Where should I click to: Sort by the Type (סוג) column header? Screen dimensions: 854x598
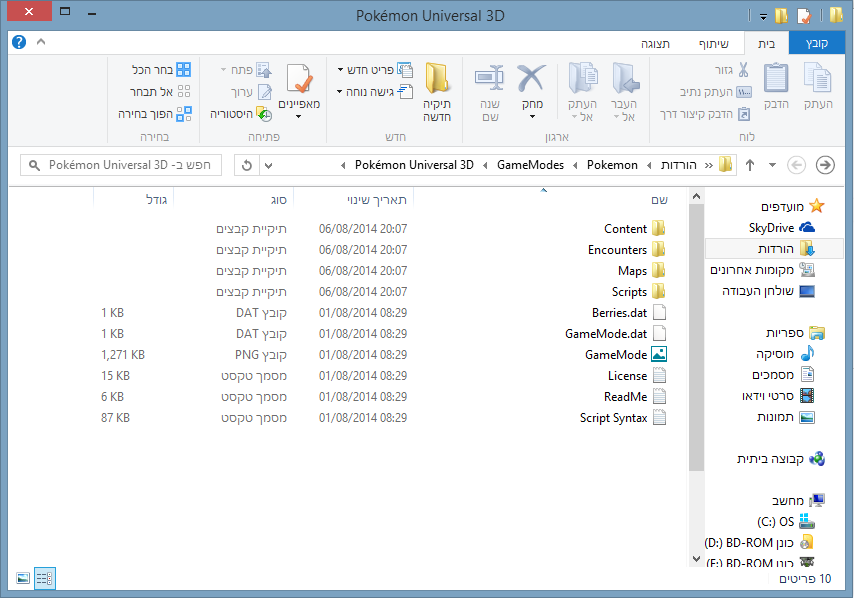tap(279, 200)
